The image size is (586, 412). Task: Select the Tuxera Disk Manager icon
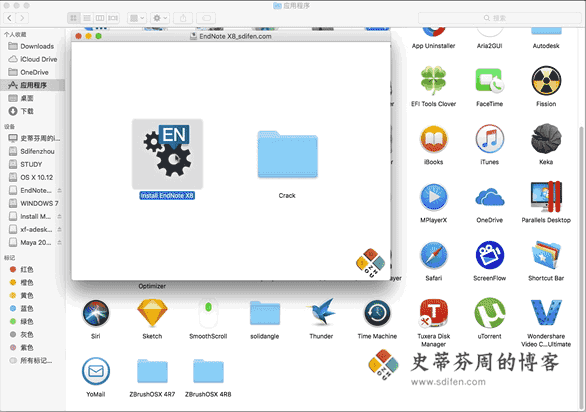pyautogui.click(x=434, y=313)
